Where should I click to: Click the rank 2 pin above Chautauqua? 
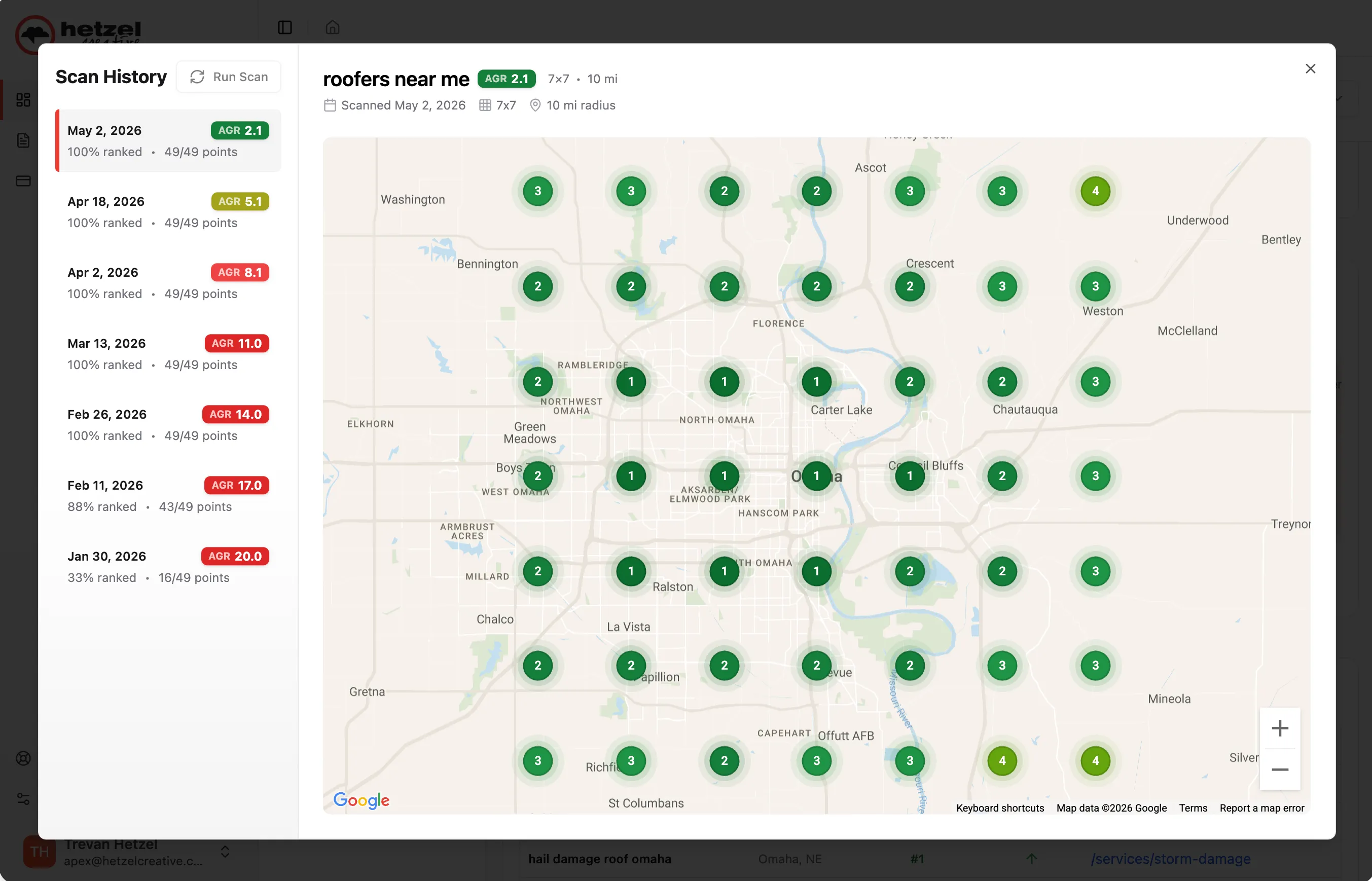[1002, 382]
